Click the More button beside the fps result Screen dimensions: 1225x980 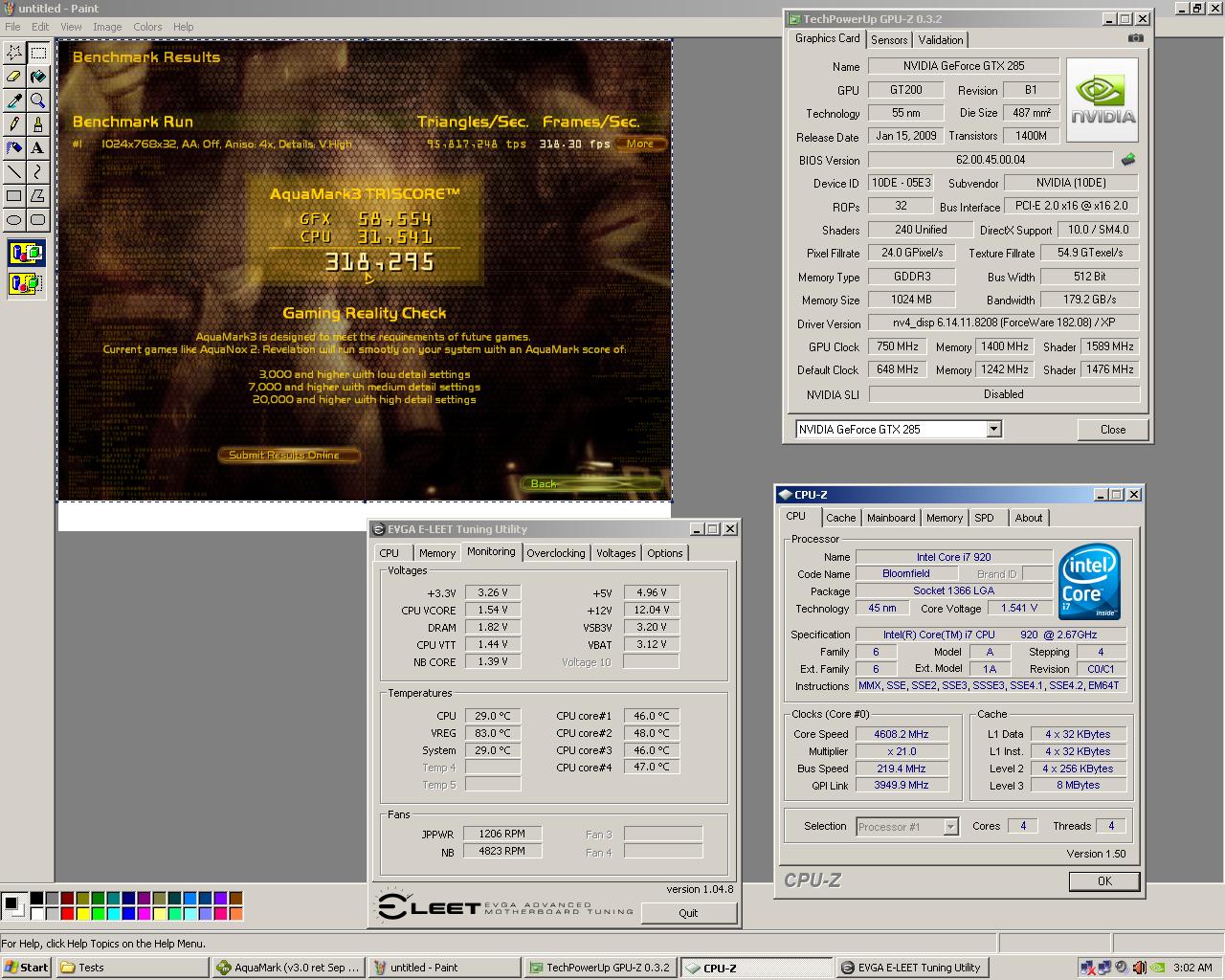point(640,144)
